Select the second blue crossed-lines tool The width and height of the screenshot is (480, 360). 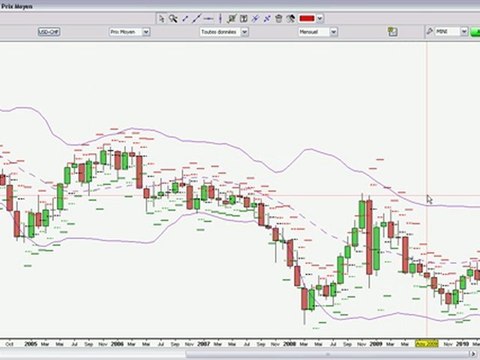pos(267,19)
